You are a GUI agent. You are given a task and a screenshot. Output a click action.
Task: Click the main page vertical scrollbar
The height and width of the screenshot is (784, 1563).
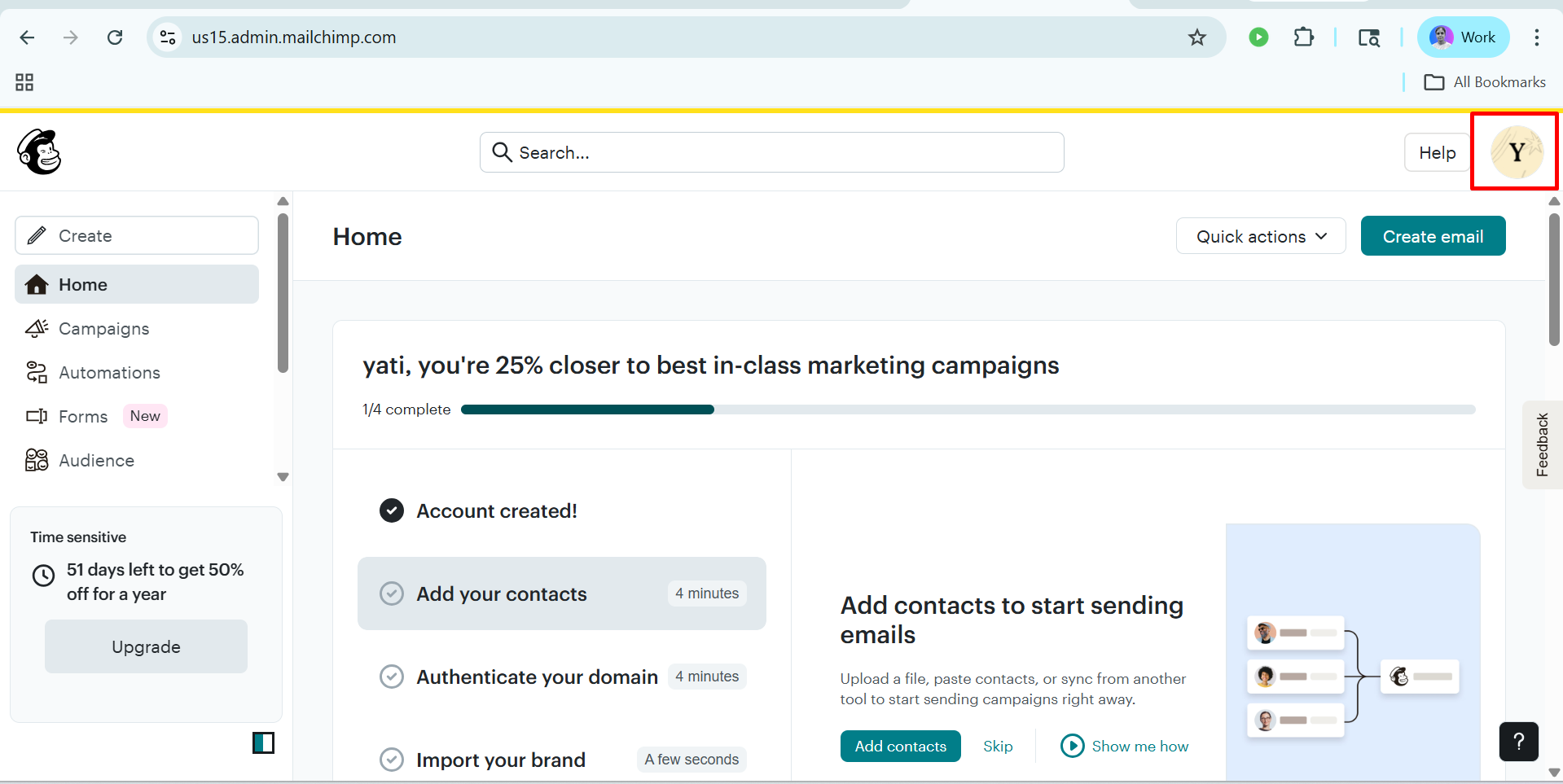(x=1554, y=279)
